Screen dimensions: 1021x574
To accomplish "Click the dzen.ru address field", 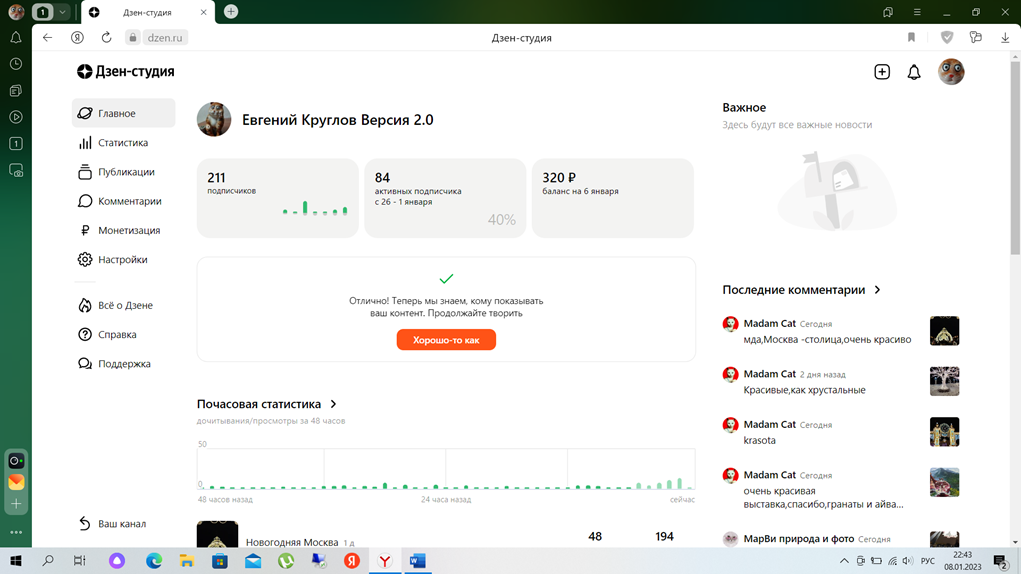I will click(165, 38).
